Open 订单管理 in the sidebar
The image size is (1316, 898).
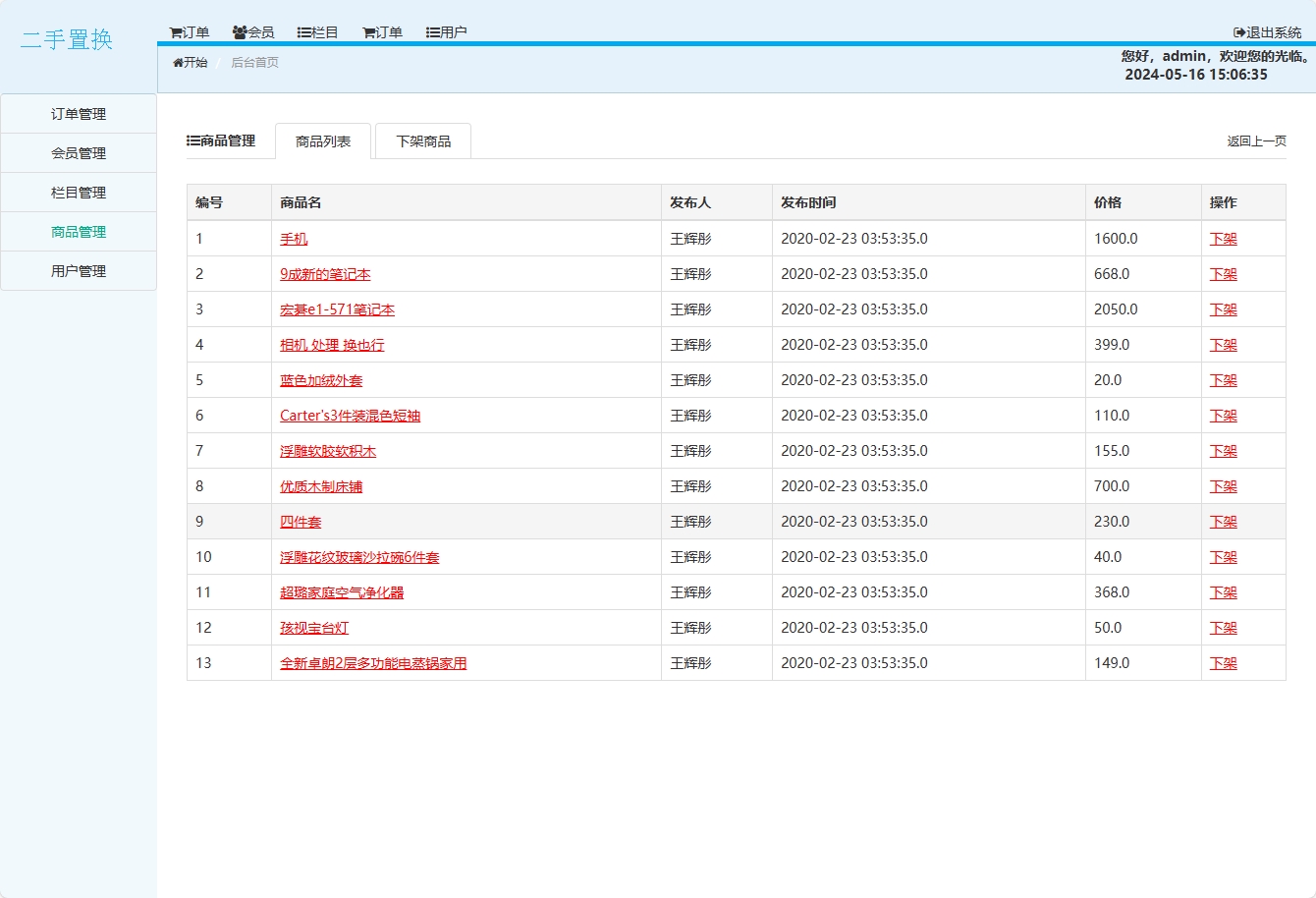click(x=79, y=114)
